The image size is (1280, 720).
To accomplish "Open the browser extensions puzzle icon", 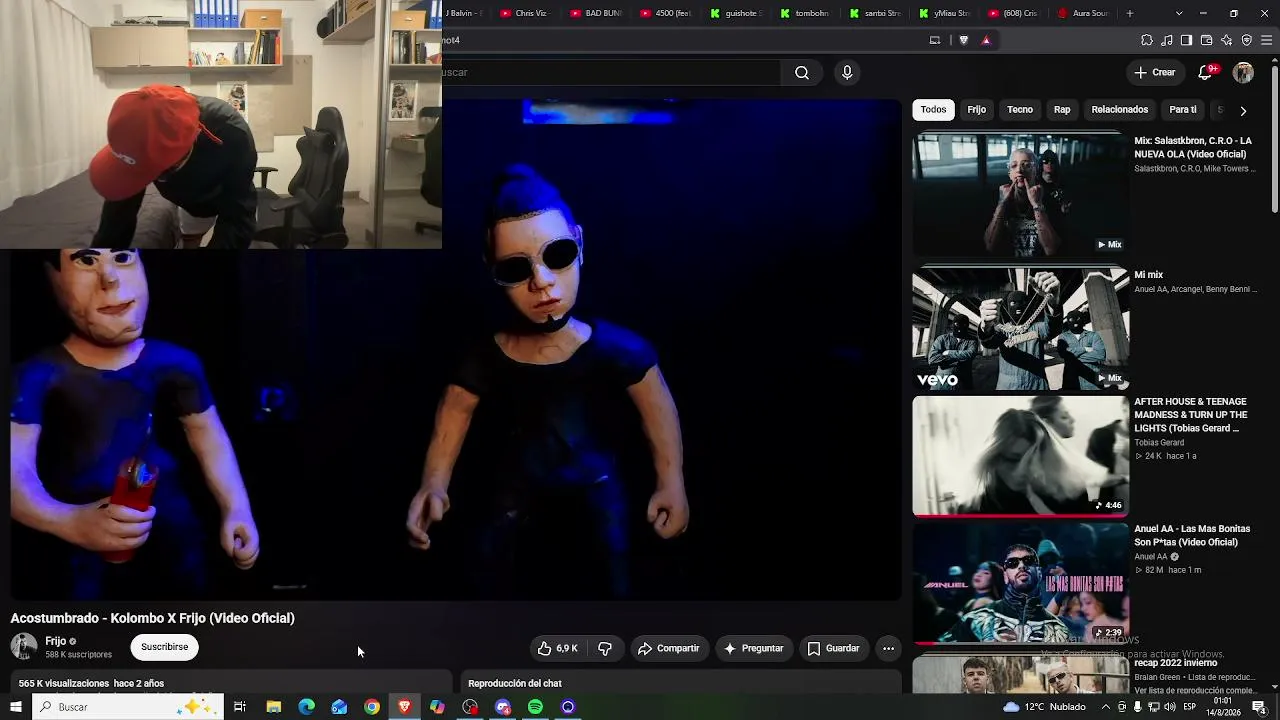I will click(x=1147, y=40).
